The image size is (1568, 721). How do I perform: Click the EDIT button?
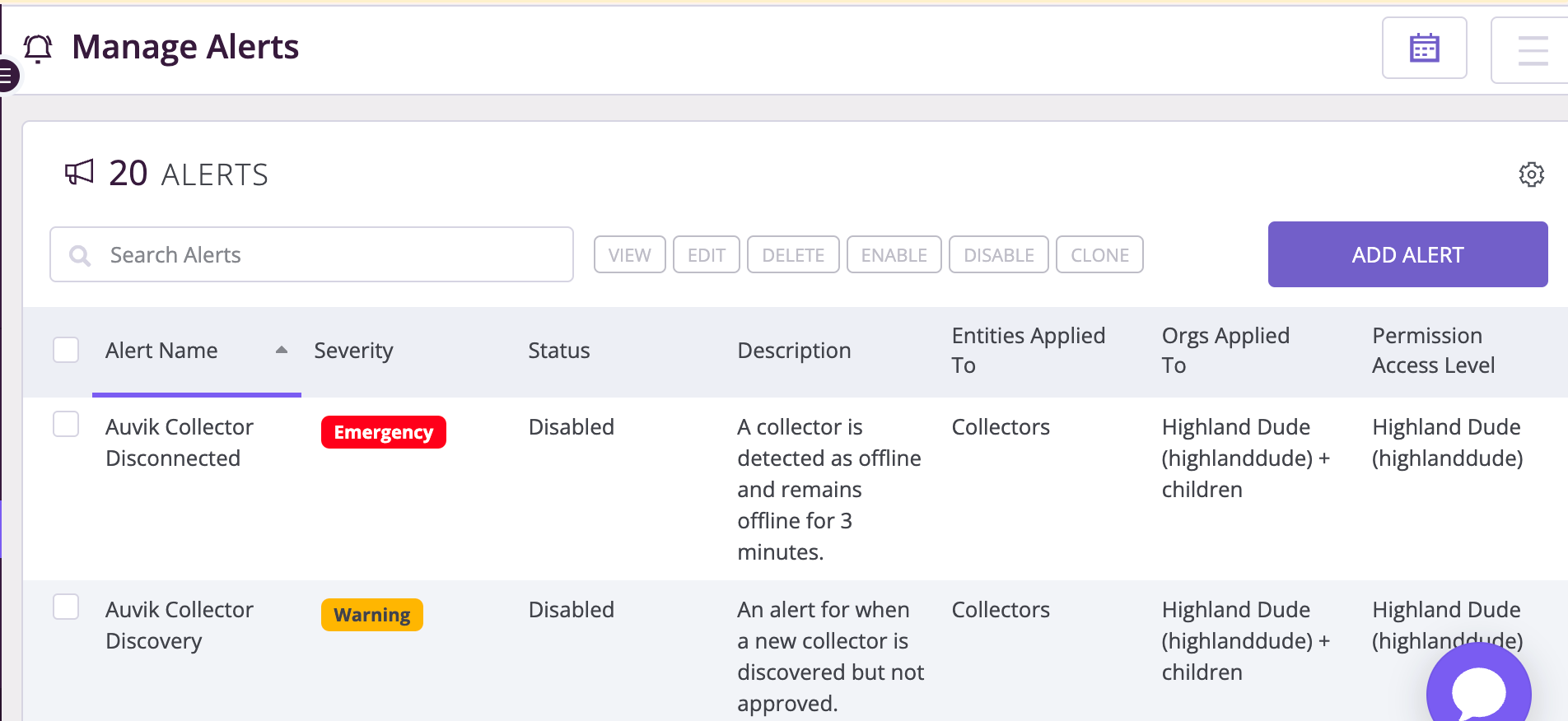[x=707, y=255]
